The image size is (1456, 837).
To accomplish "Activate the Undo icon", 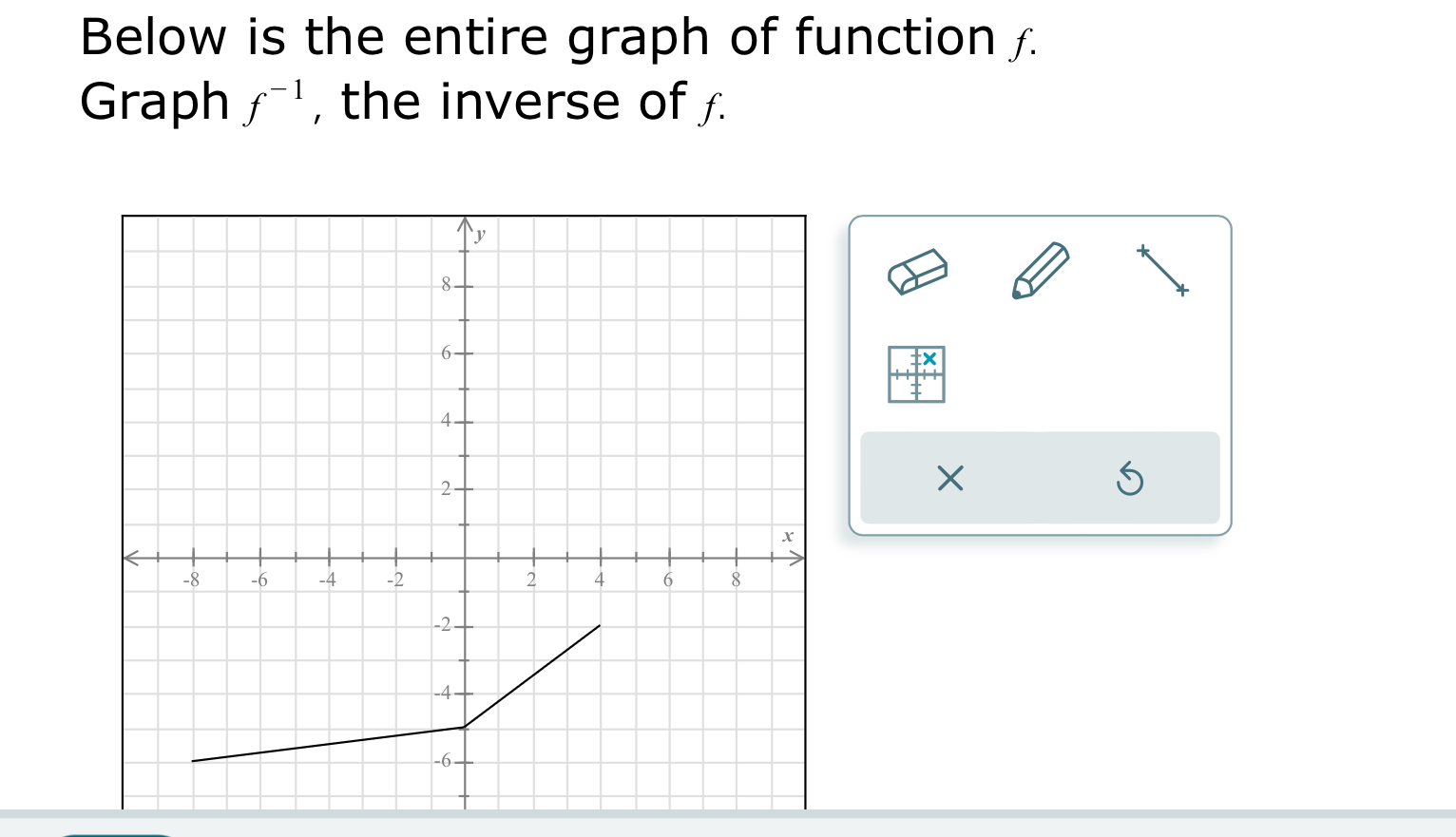I will 1130,479.
